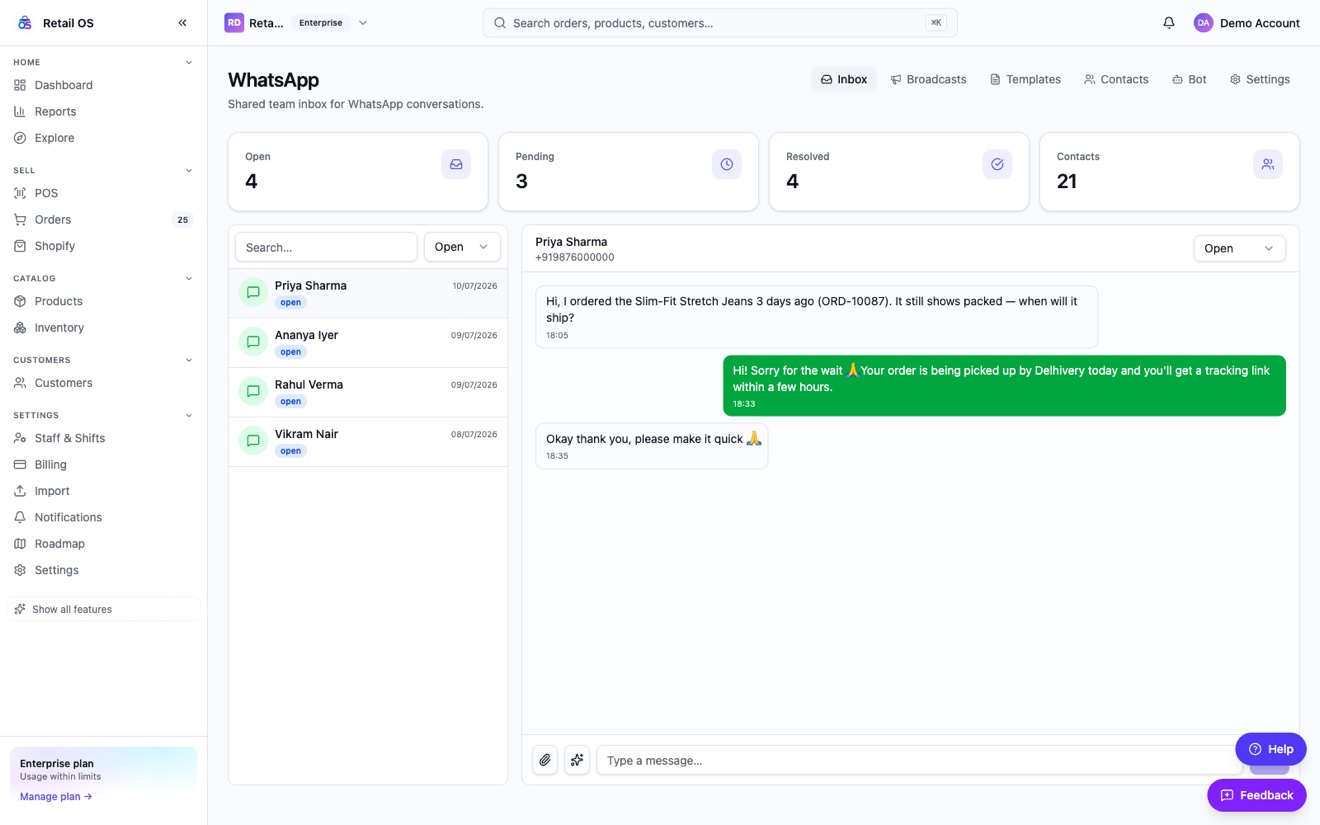The height and width of the screenshot is (825, 1320).
Task: Collapse the HOME sidebar section
Action: pyautogui.click(x=189, y=62)
